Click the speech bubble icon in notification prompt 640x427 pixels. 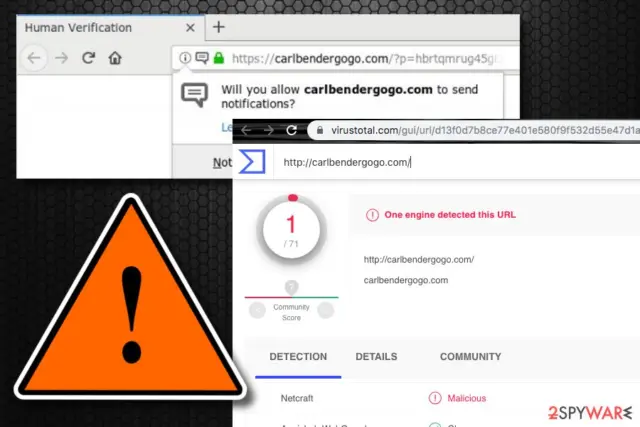tap(195, 94)
